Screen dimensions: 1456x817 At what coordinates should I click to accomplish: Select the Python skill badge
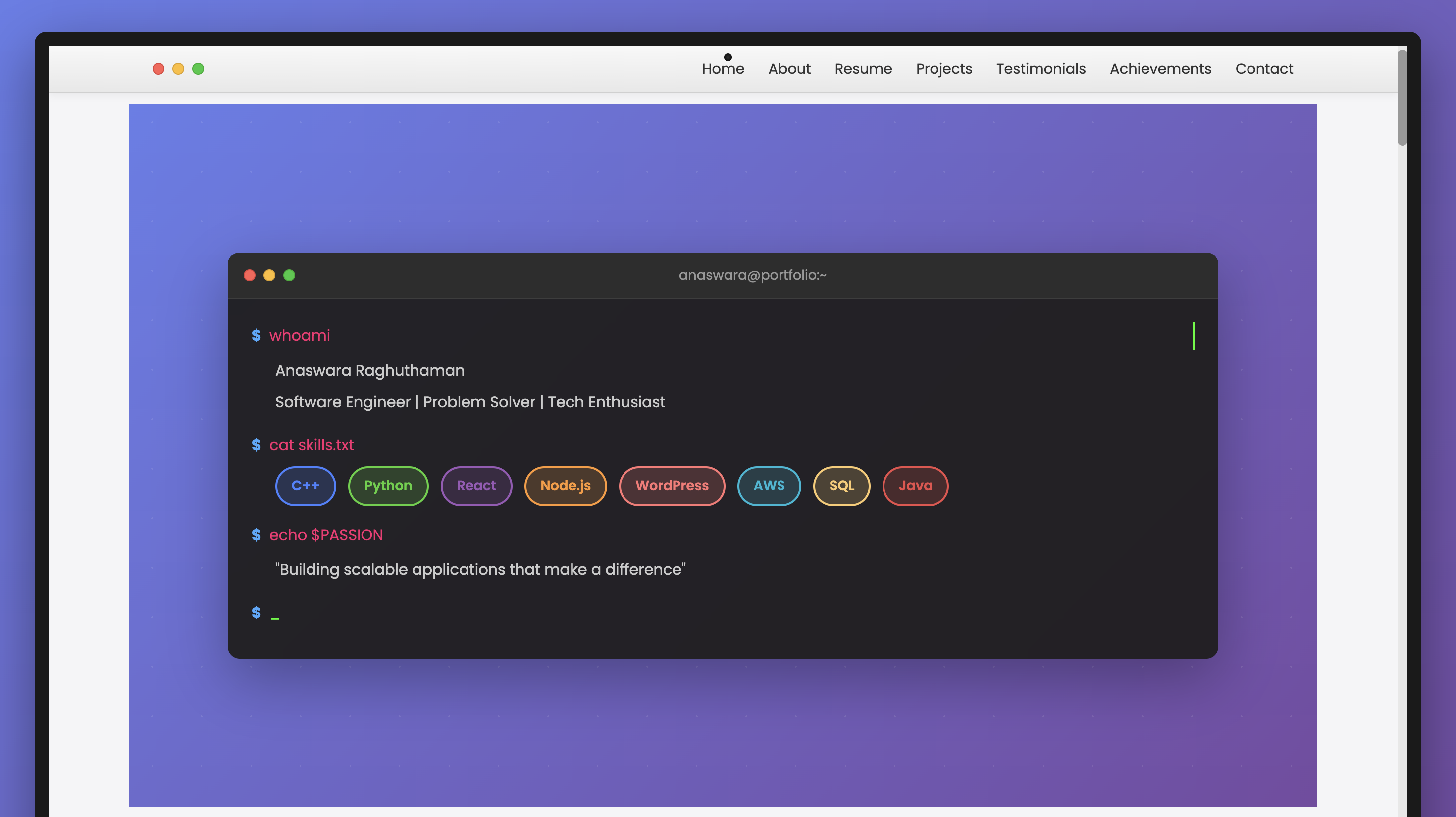388,486
